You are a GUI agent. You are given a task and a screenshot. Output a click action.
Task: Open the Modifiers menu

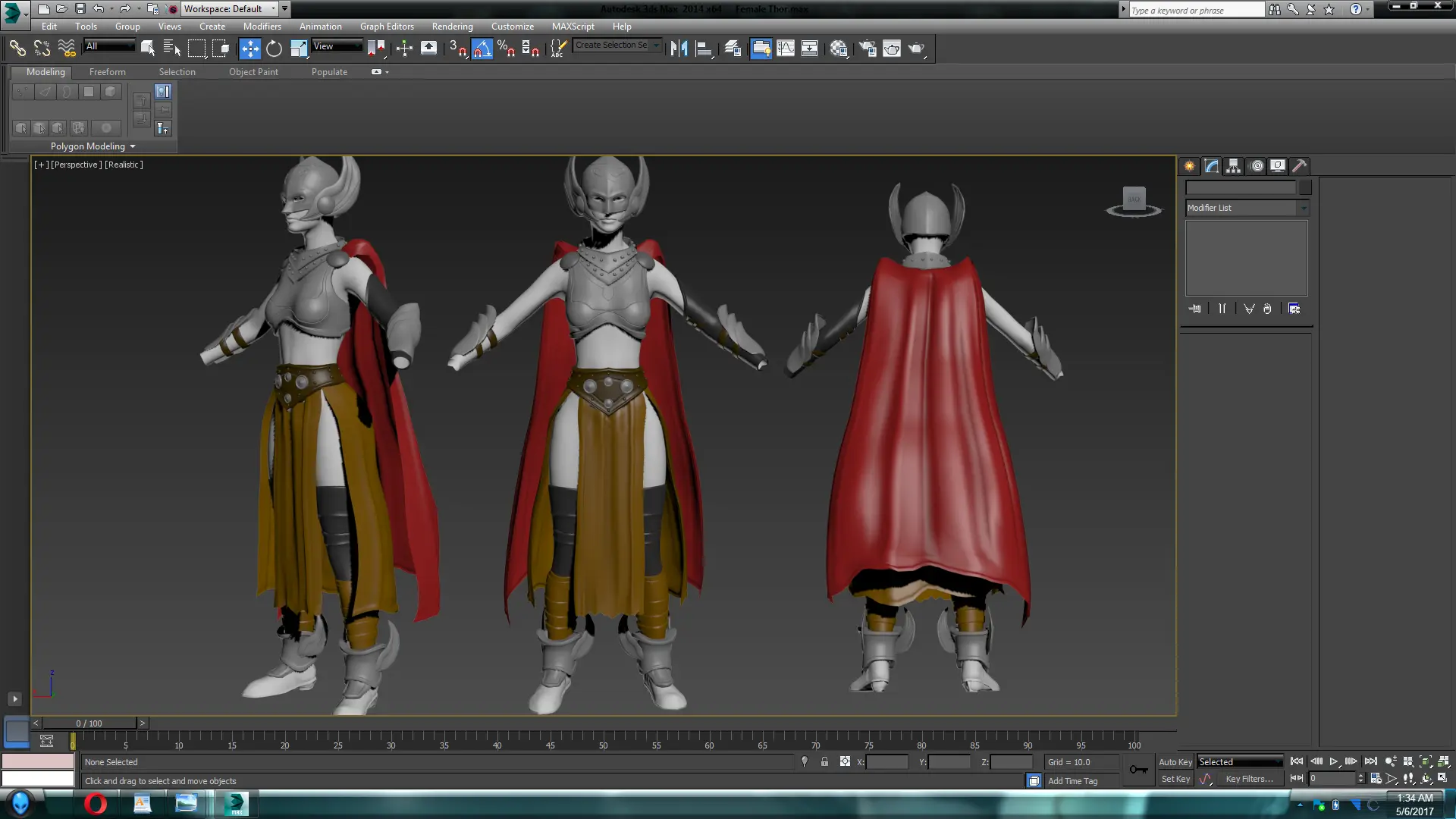click(262, 27)
